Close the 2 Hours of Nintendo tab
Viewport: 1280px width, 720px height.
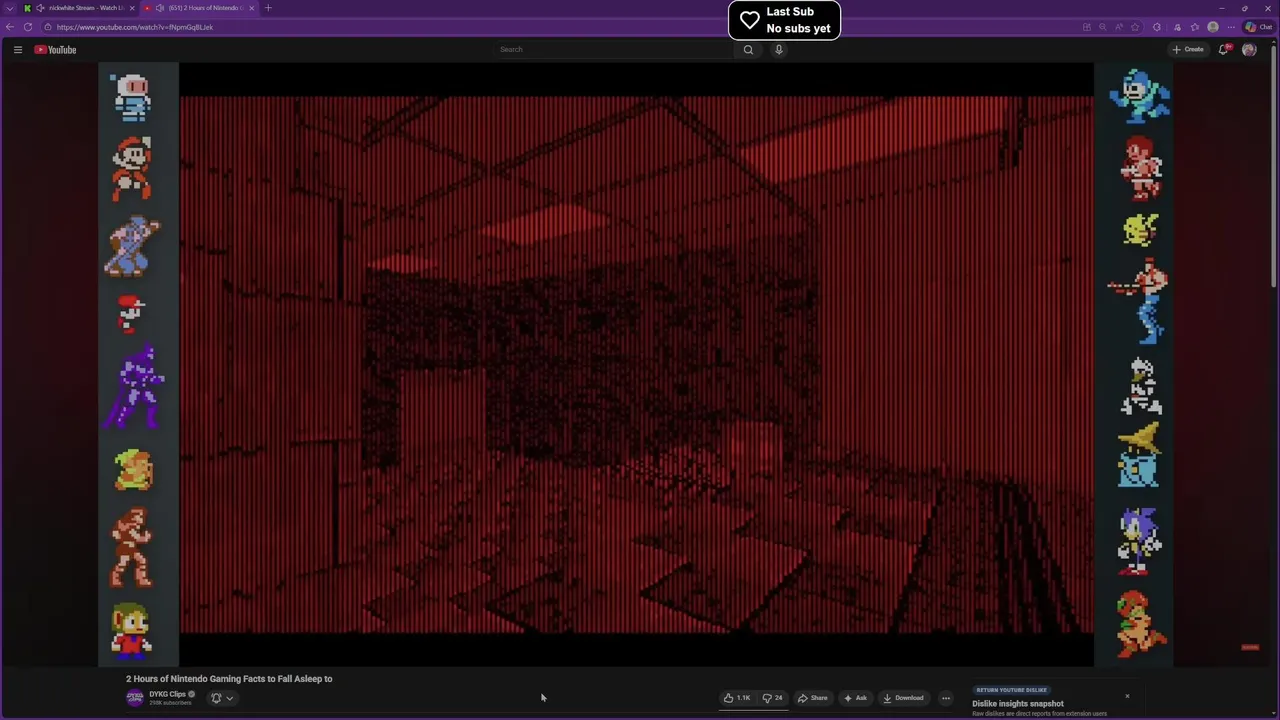pyautogui.click(x=252, y=8)
